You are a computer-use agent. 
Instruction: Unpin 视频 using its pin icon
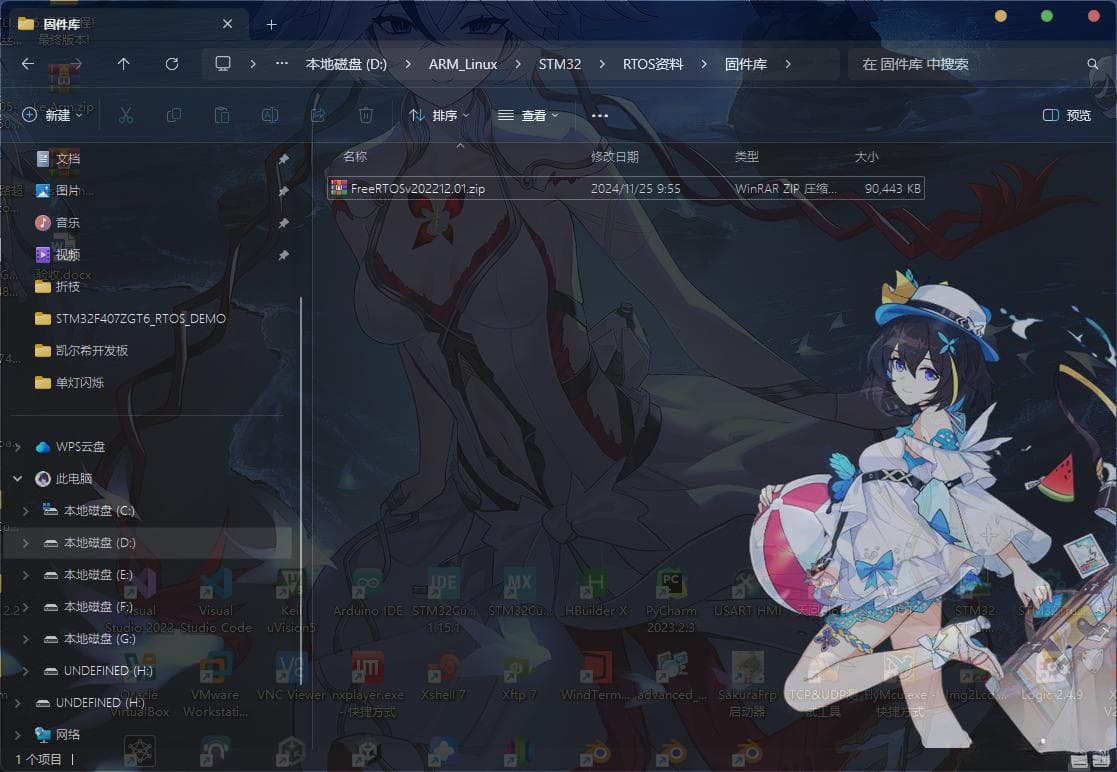click(284, 255)
